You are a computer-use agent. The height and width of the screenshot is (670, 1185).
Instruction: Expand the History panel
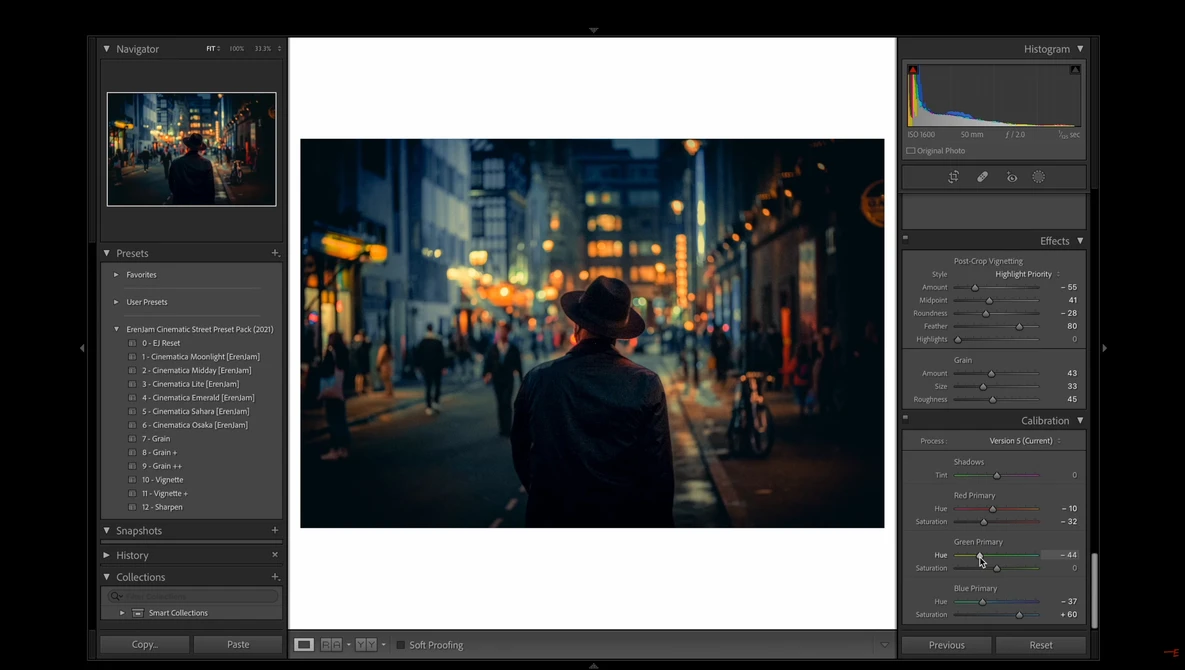pos(107,554)
